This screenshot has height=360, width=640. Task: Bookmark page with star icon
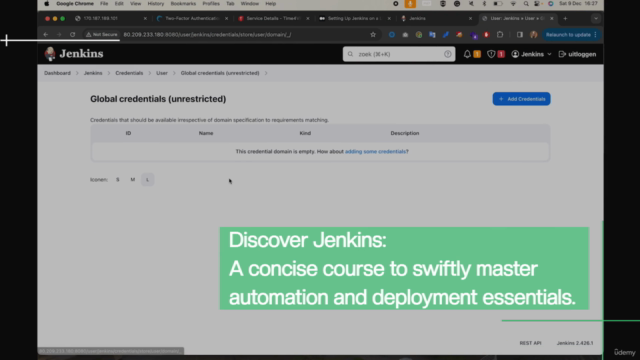[x=373, y=35]
